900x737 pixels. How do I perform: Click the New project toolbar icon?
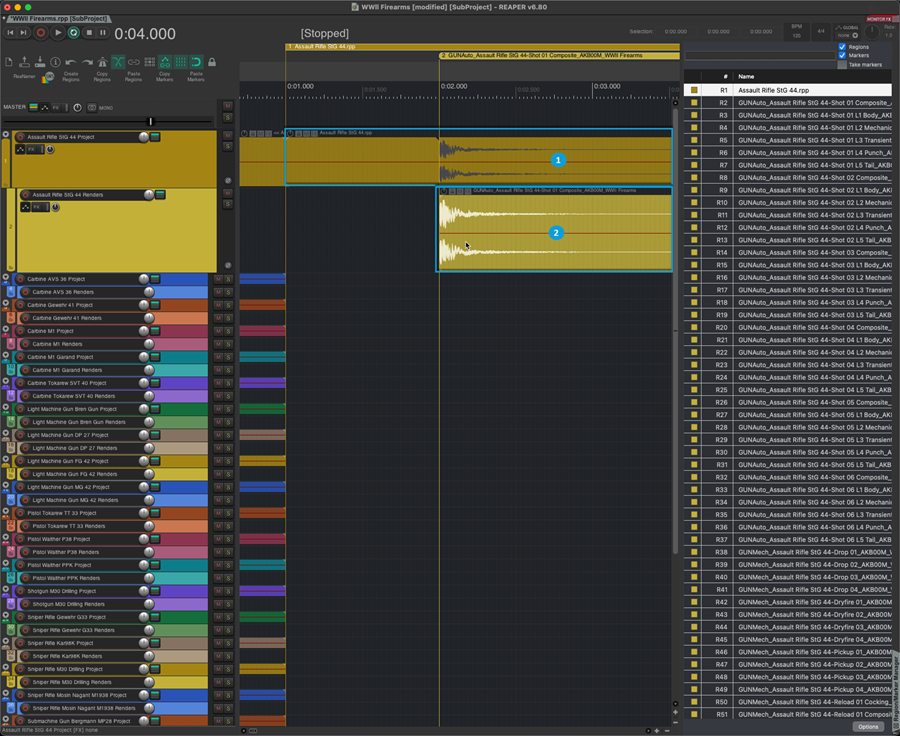pos(9,62)
